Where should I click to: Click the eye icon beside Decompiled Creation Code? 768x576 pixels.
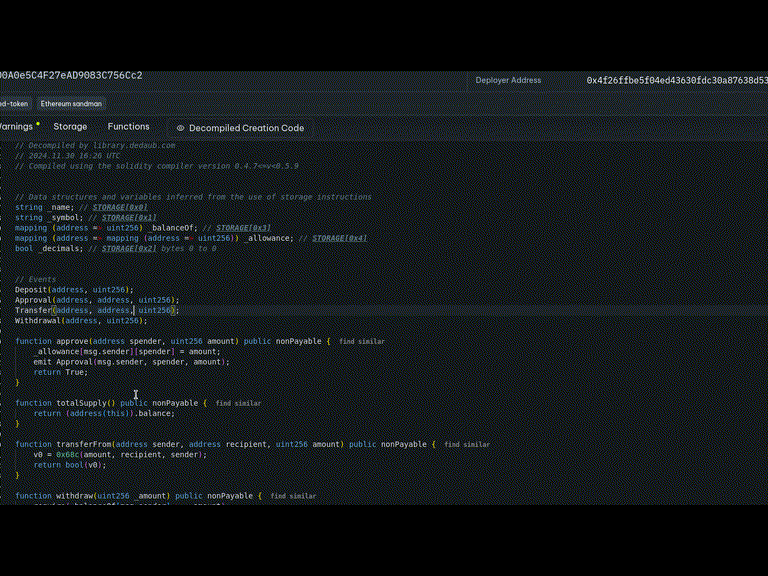[x=181, y=128]
